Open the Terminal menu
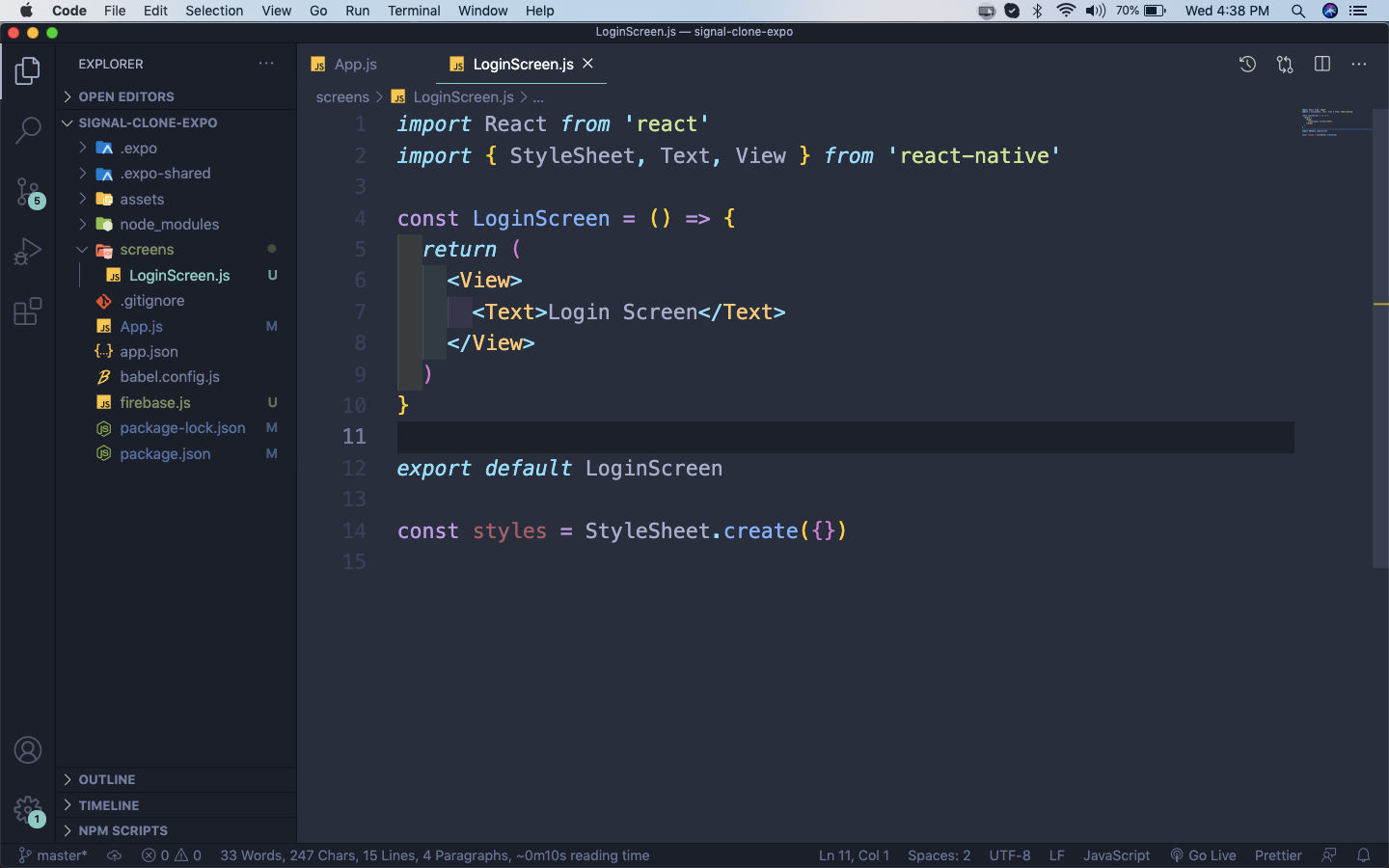The height and width of the screenshot is (868, 1389). (x=414, y=11)
